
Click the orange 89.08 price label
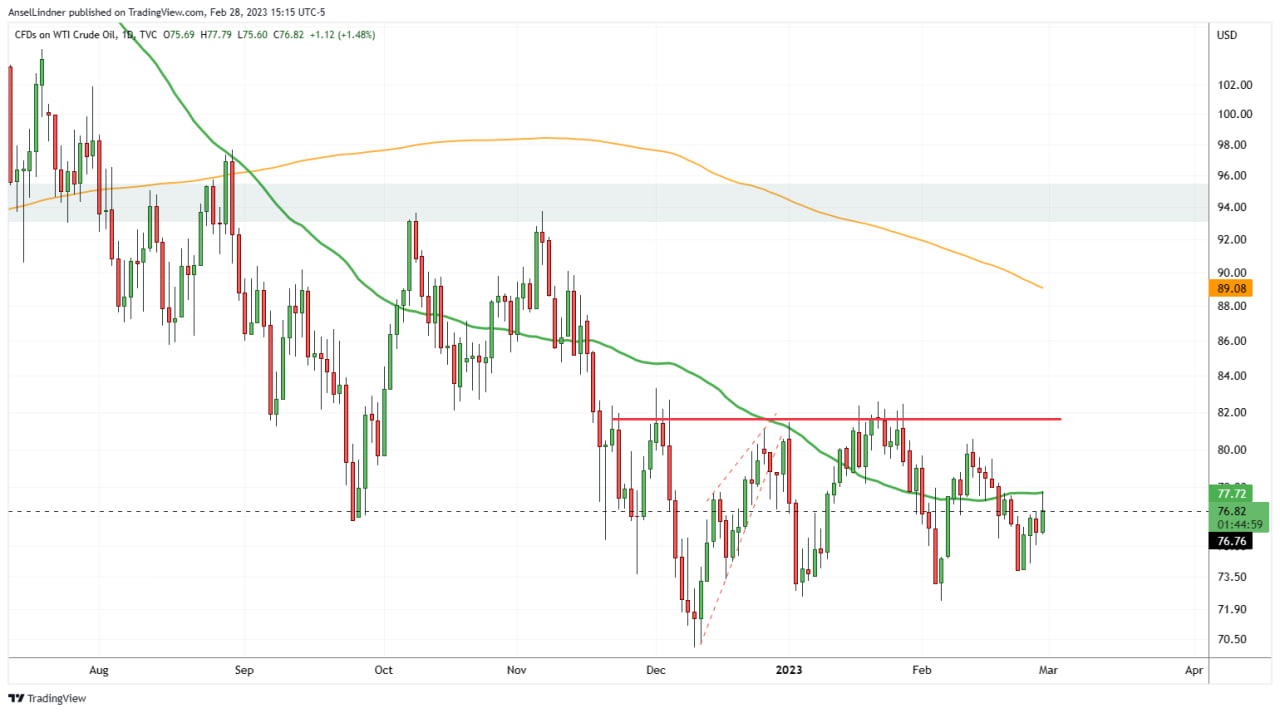click(x=1232, y=288)
